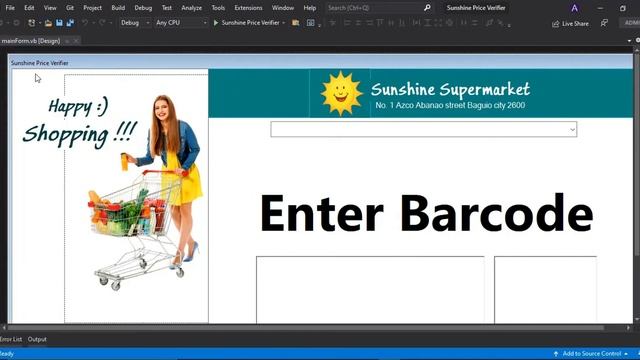Image resolution: width=640 pixels, height=360 pixels.
Task: Toggle pin on mainForm.vb design tab
Action: [x=67, y=41]
